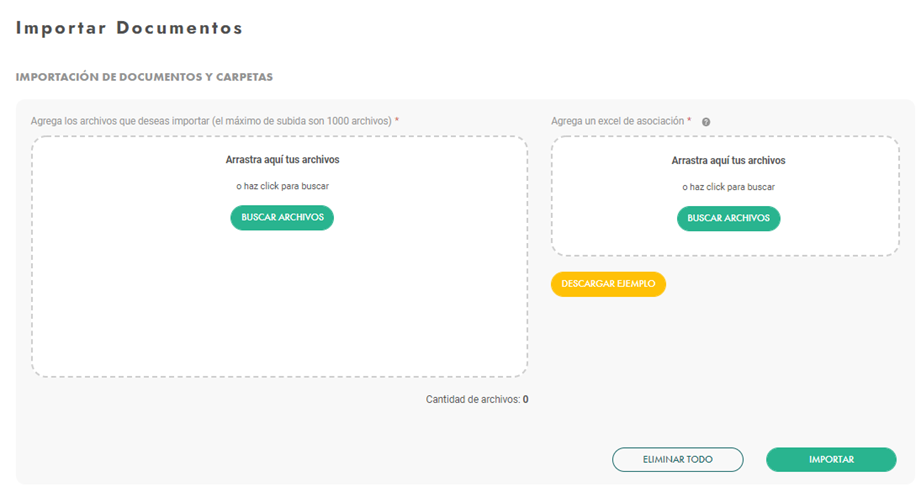This screenshot has height=487, width=921.
Task: Download the example with DESCARGAR EJEMPLO
Action: pyautogui.click(x=608, y=284)
